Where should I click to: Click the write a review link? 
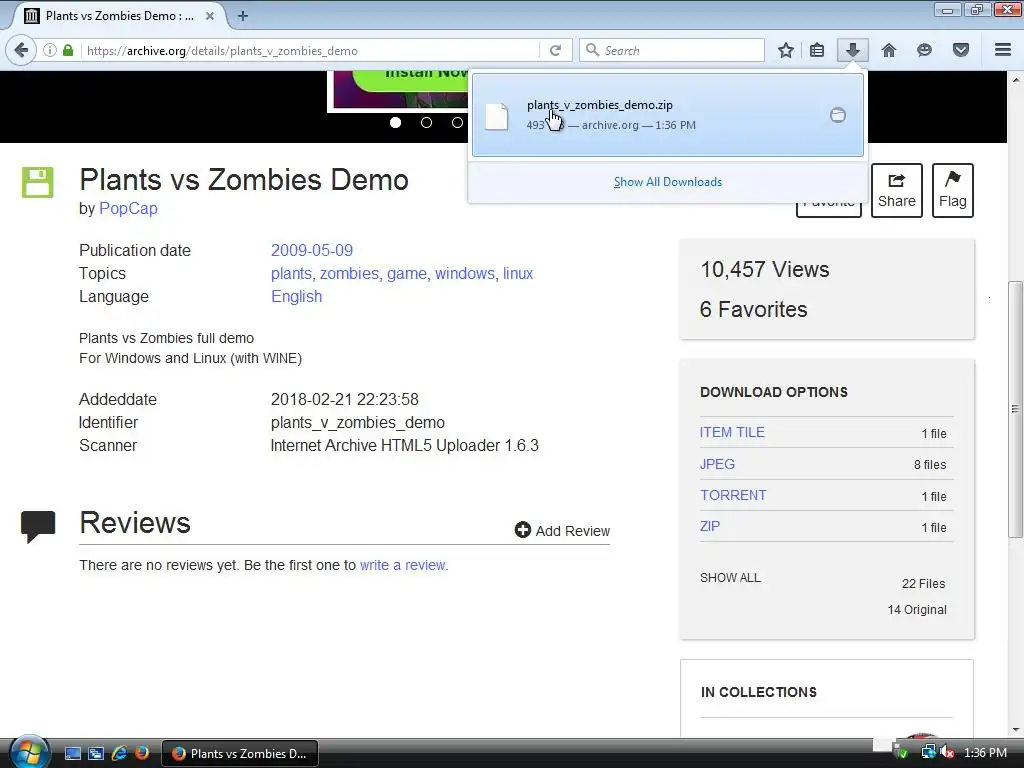click(404, 565)
